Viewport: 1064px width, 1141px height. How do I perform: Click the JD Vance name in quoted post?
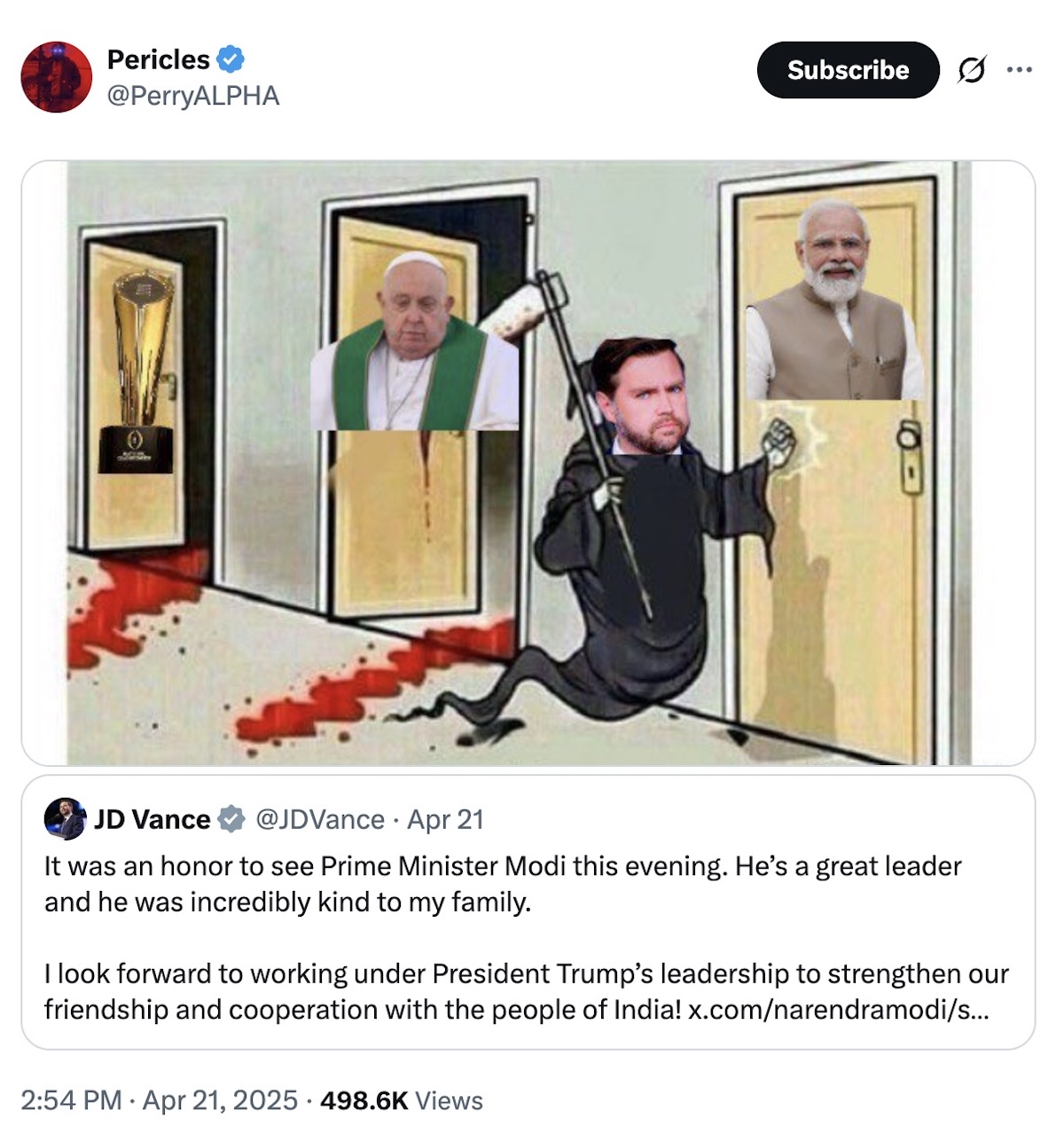point(153,819)
